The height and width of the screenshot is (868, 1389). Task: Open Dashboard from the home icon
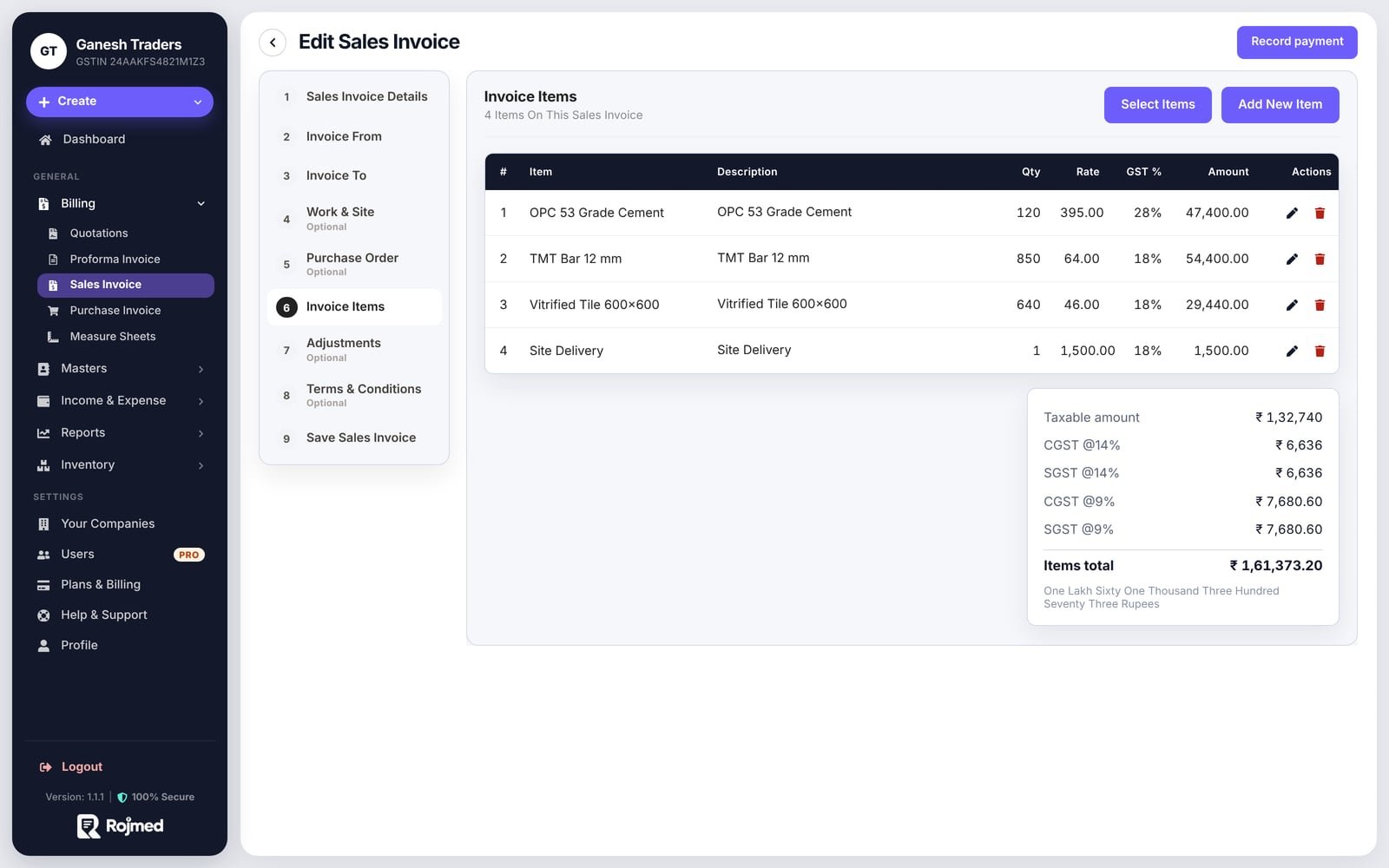click(x=45, y=140)
